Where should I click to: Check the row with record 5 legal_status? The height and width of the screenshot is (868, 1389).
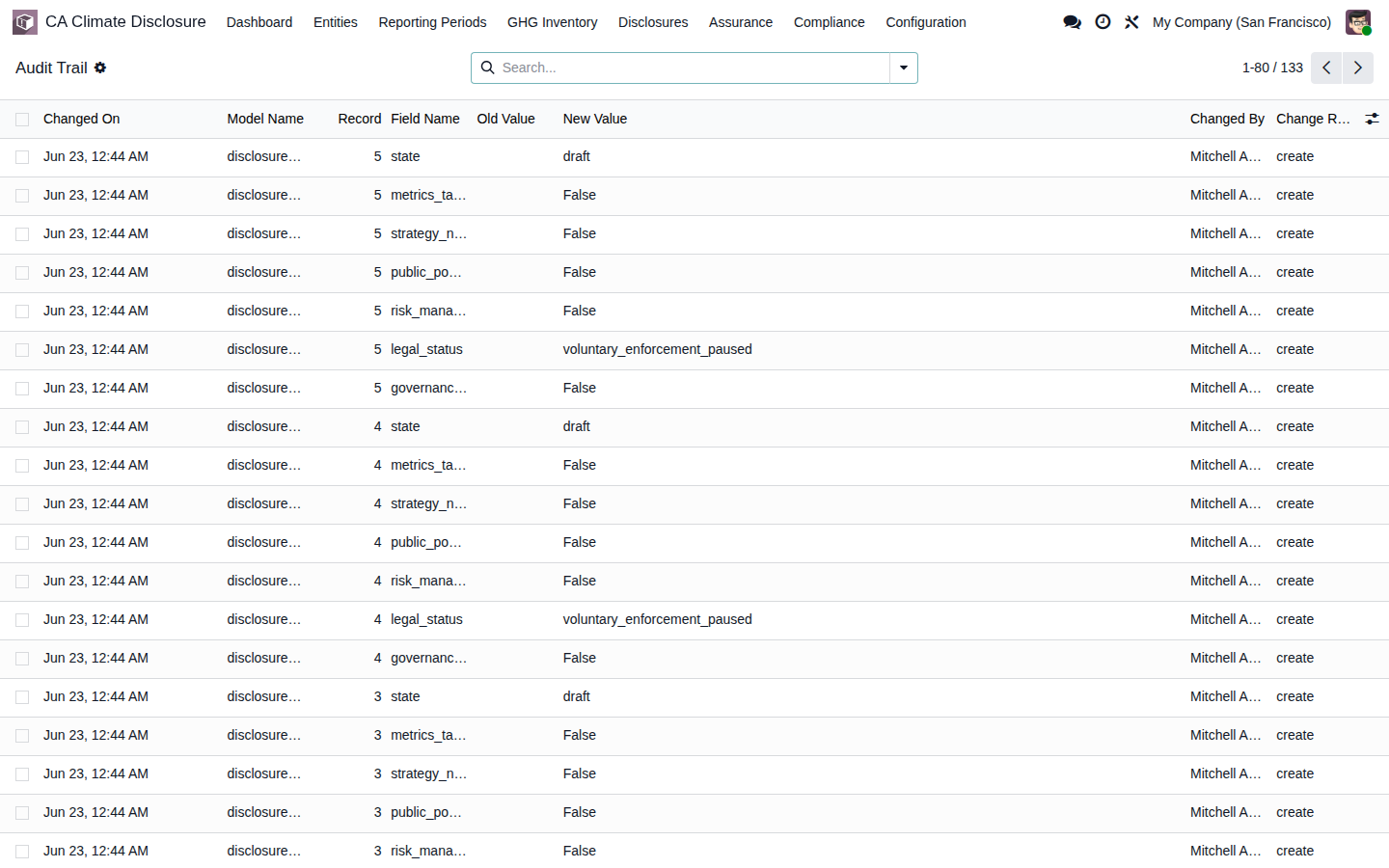click(x=22, y=350)
